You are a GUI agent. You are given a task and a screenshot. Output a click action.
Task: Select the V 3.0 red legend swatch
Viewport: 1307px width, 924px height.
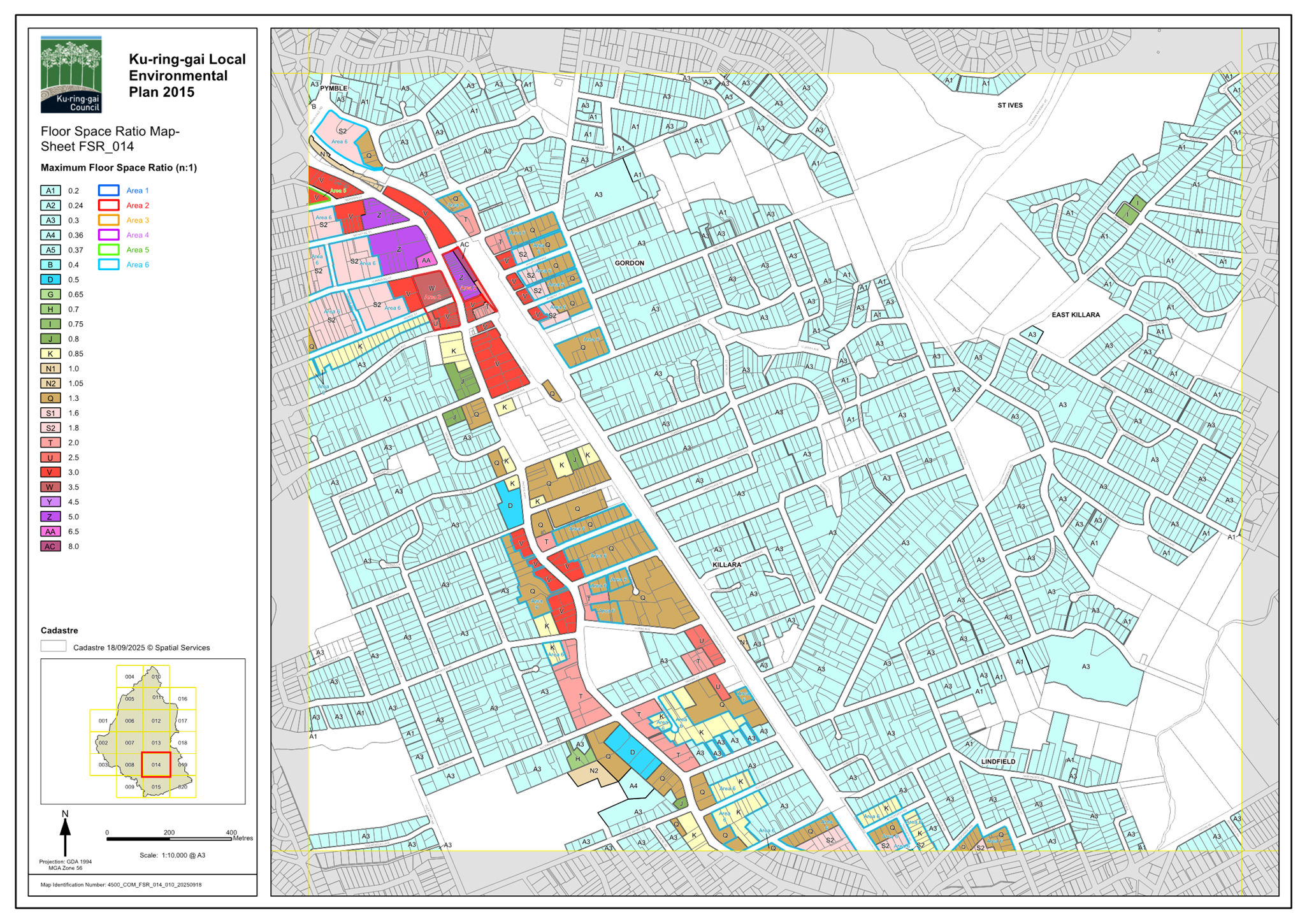pyautogui.click(x=50, y=472)
